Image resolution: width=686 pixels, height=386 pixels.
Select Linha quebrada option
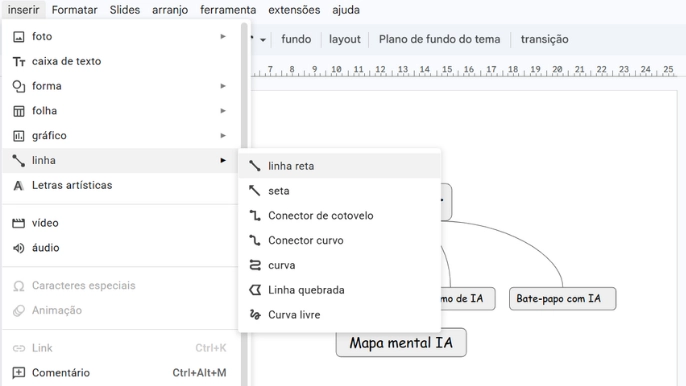coord(340,290)
